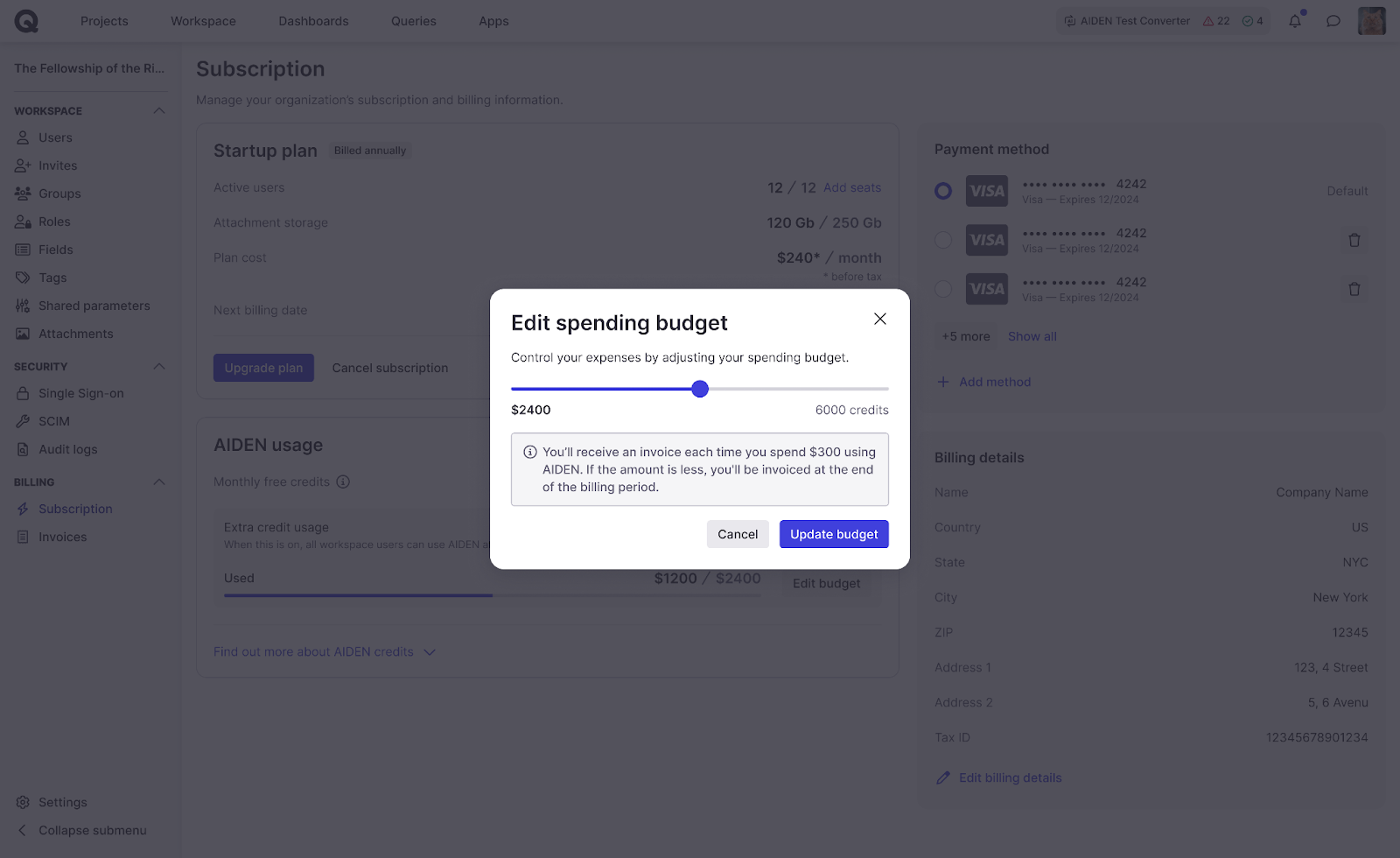Click the $2400 budget value
Viewport: 1400px width, 858px height.
[531, 410]
